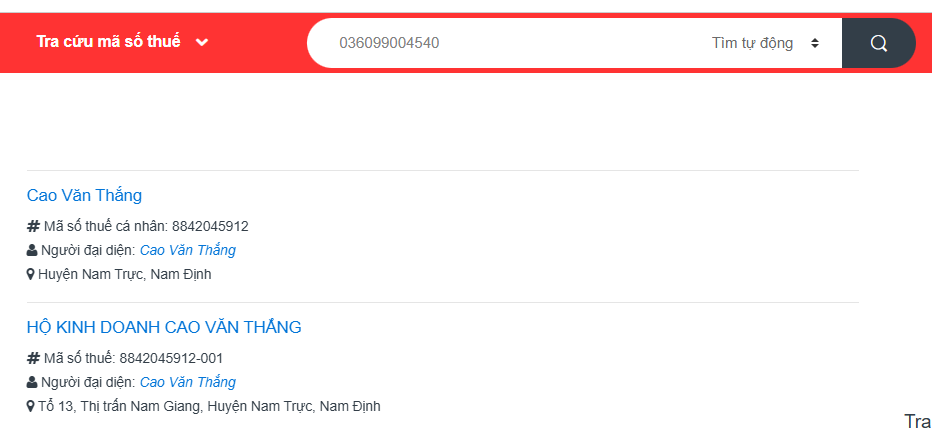
Task: Open the Tìm tự động search mode dropdown
Action: pyautogui.click(x=765, y=43)
